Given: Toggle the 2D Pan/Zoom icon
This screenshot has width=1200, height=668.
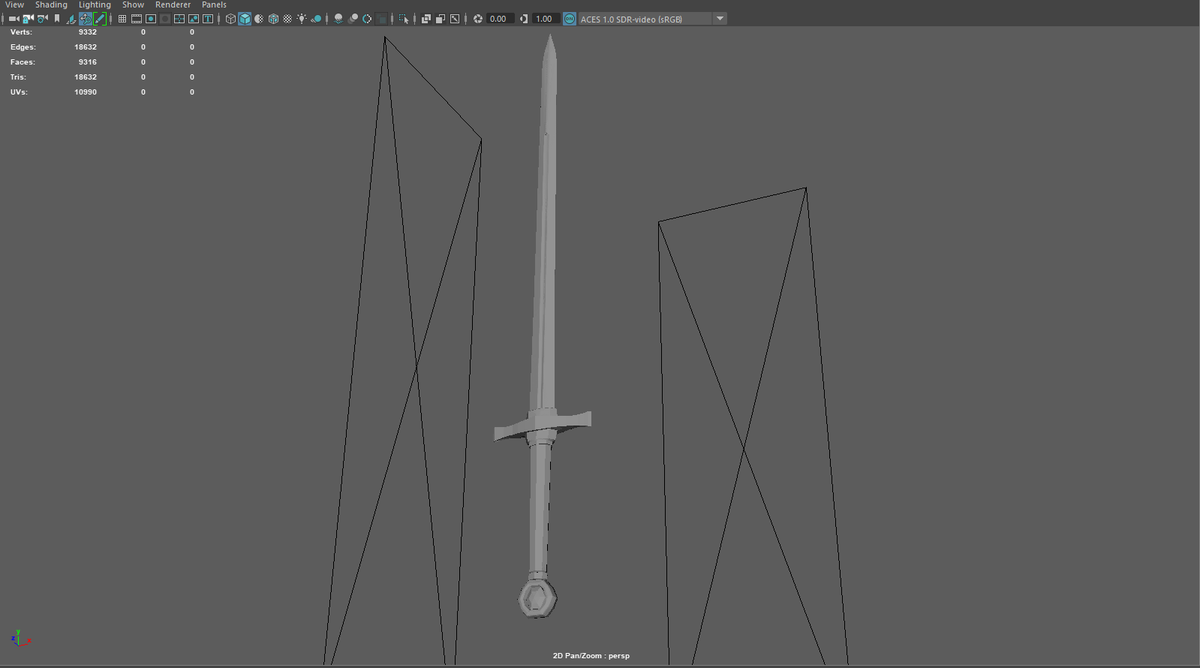Looking at the screenshot, I should [86, 19].
